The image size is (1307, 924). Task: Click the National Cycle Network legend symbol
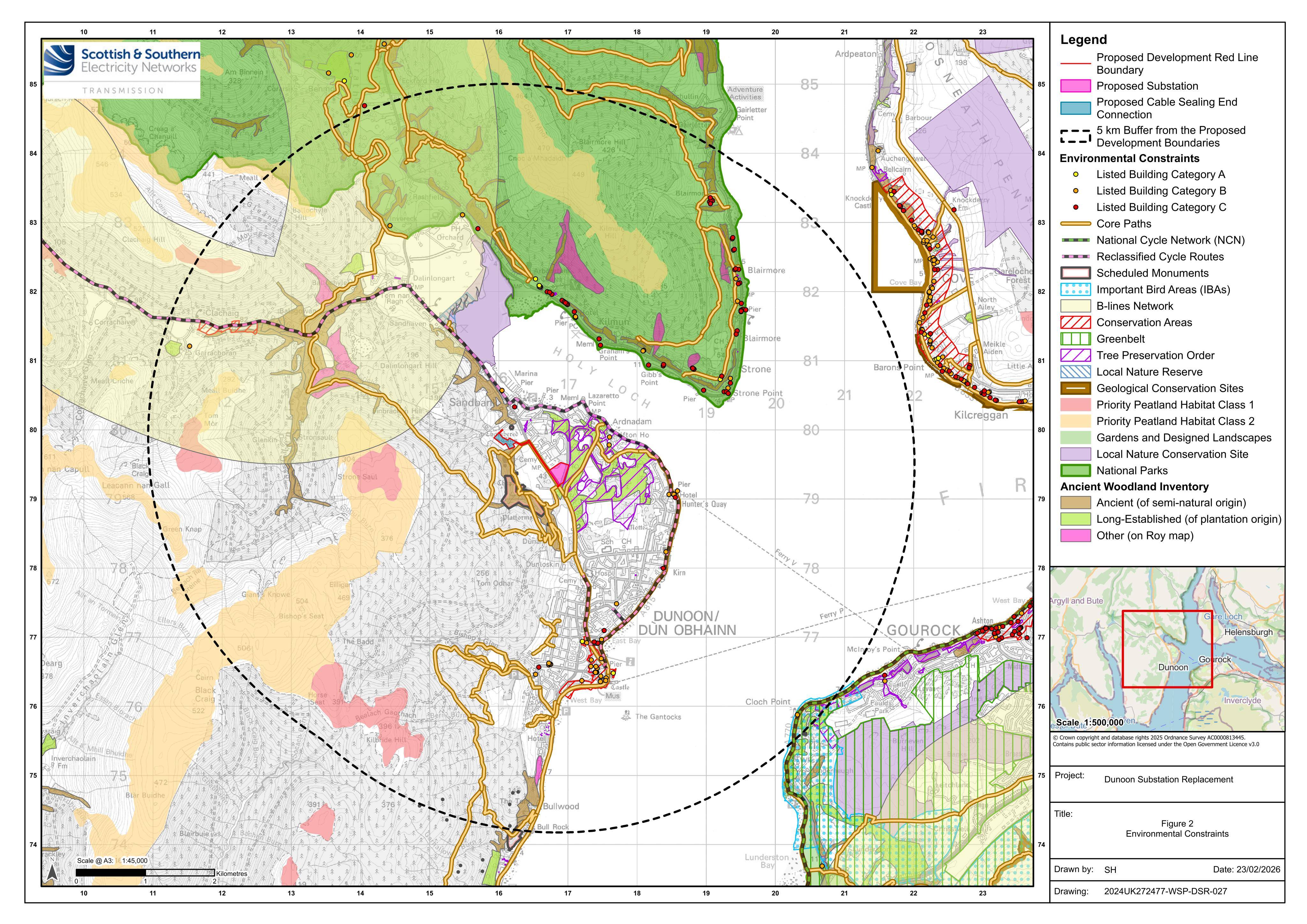coord(1075,240)
